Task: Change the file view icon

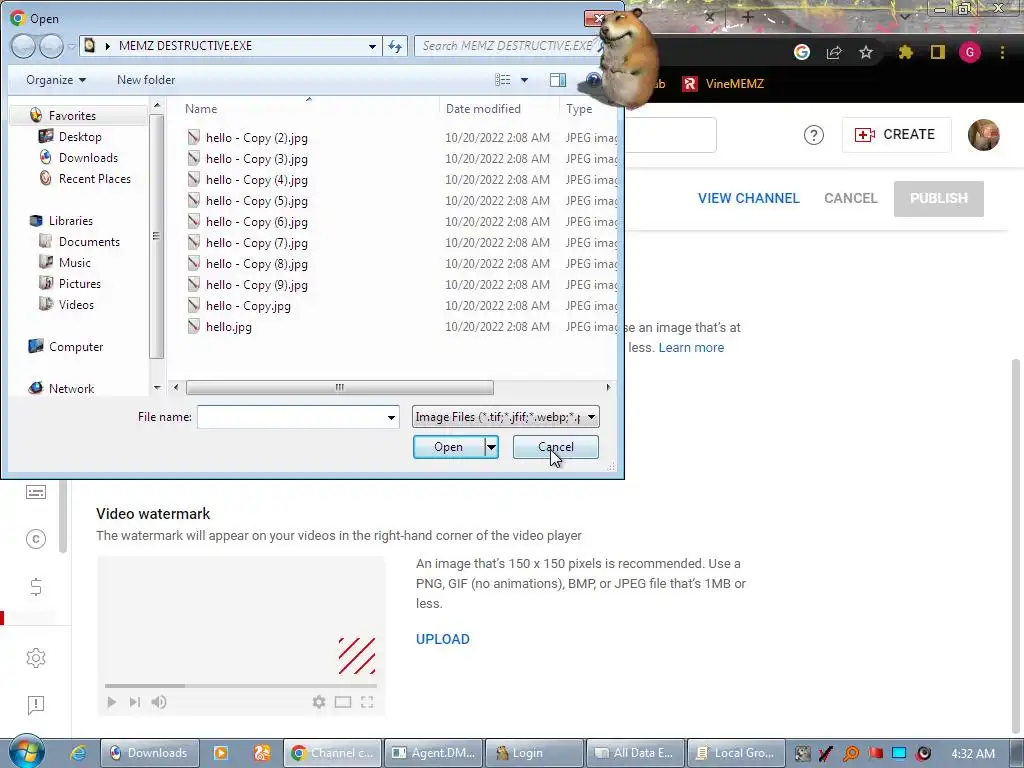Action: pos(503,80)
